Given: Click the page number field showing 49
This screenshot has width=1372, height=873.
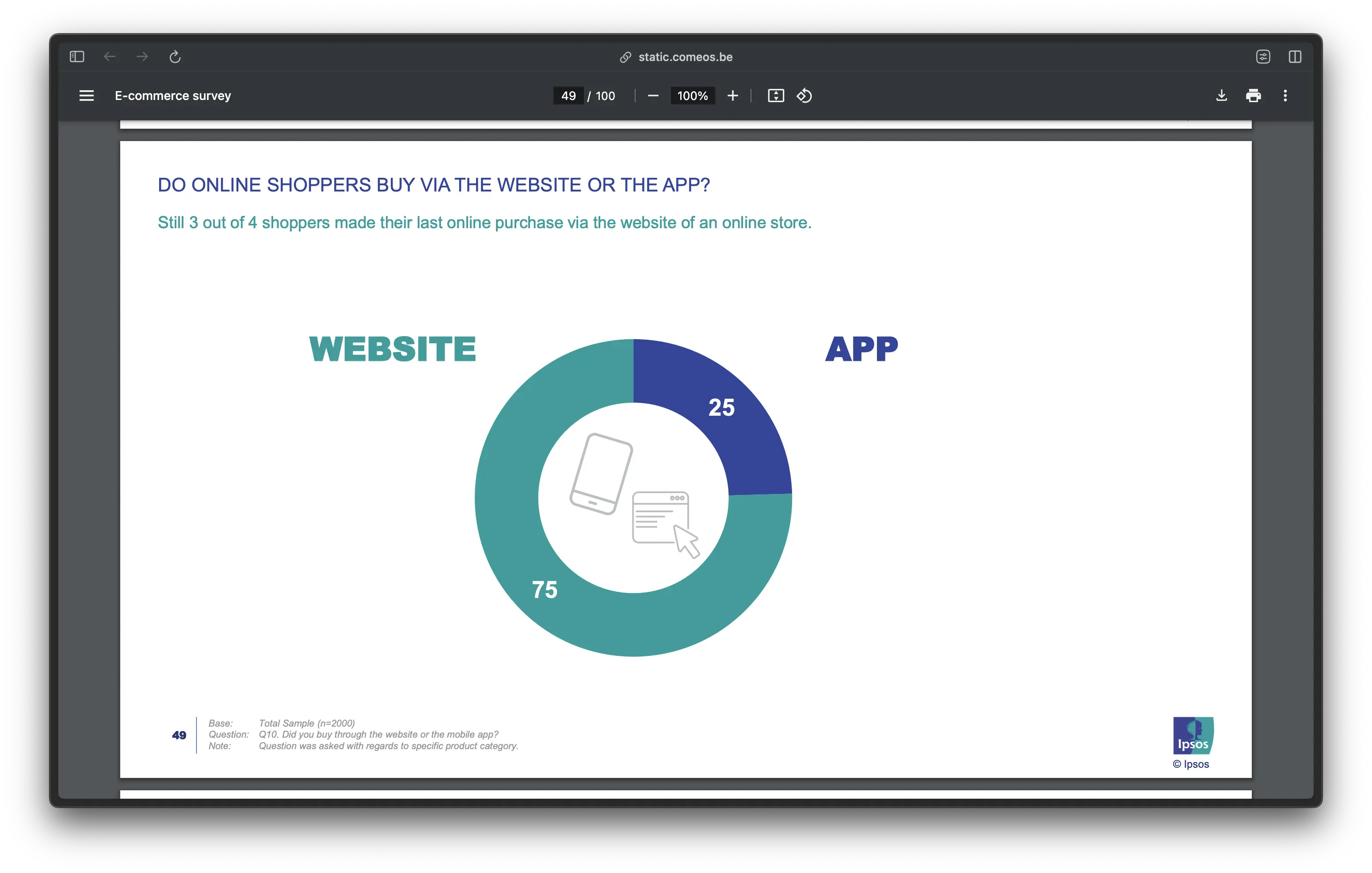Looking at the screenshot, I should 568,96.
